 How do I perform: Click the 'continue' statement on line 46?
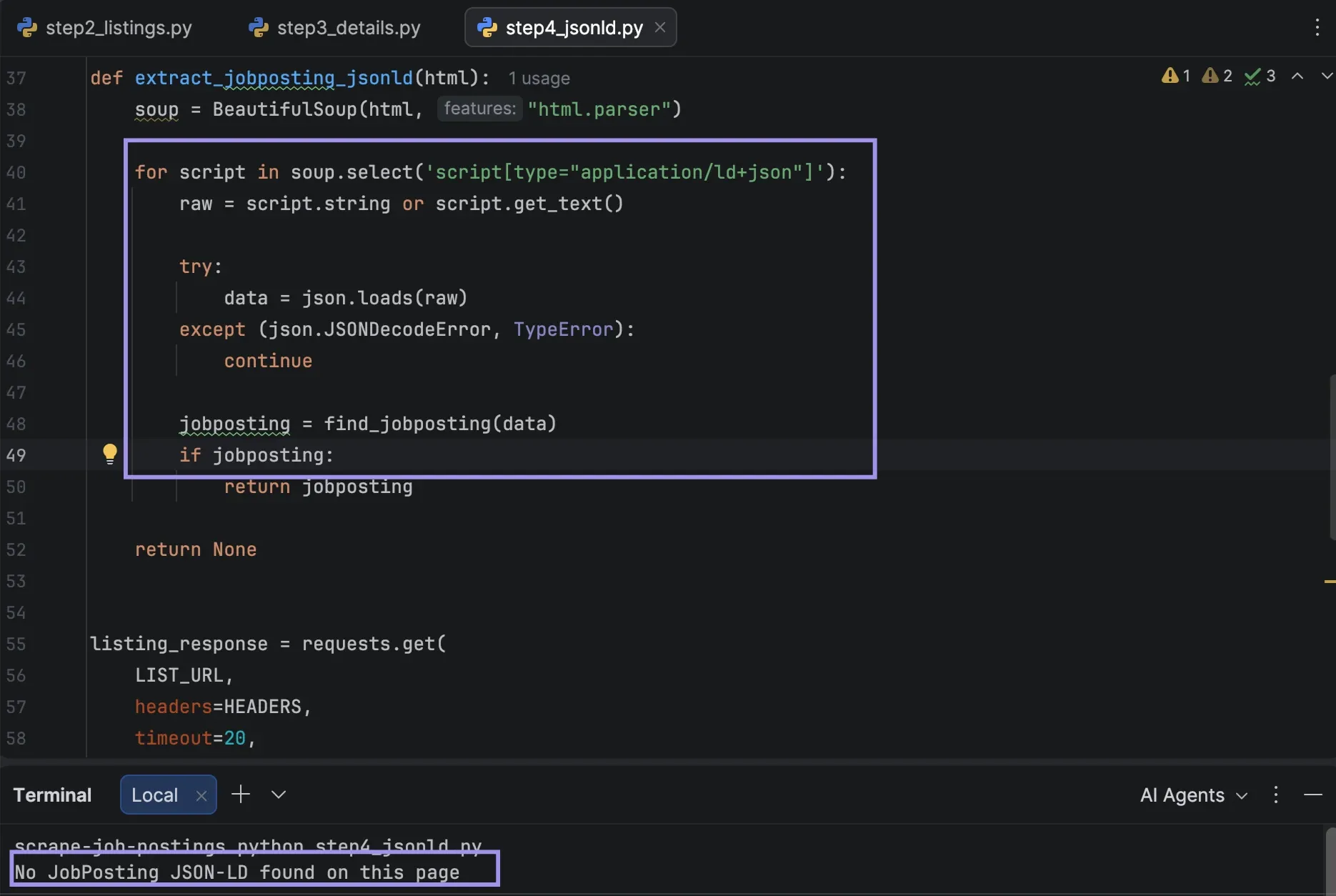[268, 361]
